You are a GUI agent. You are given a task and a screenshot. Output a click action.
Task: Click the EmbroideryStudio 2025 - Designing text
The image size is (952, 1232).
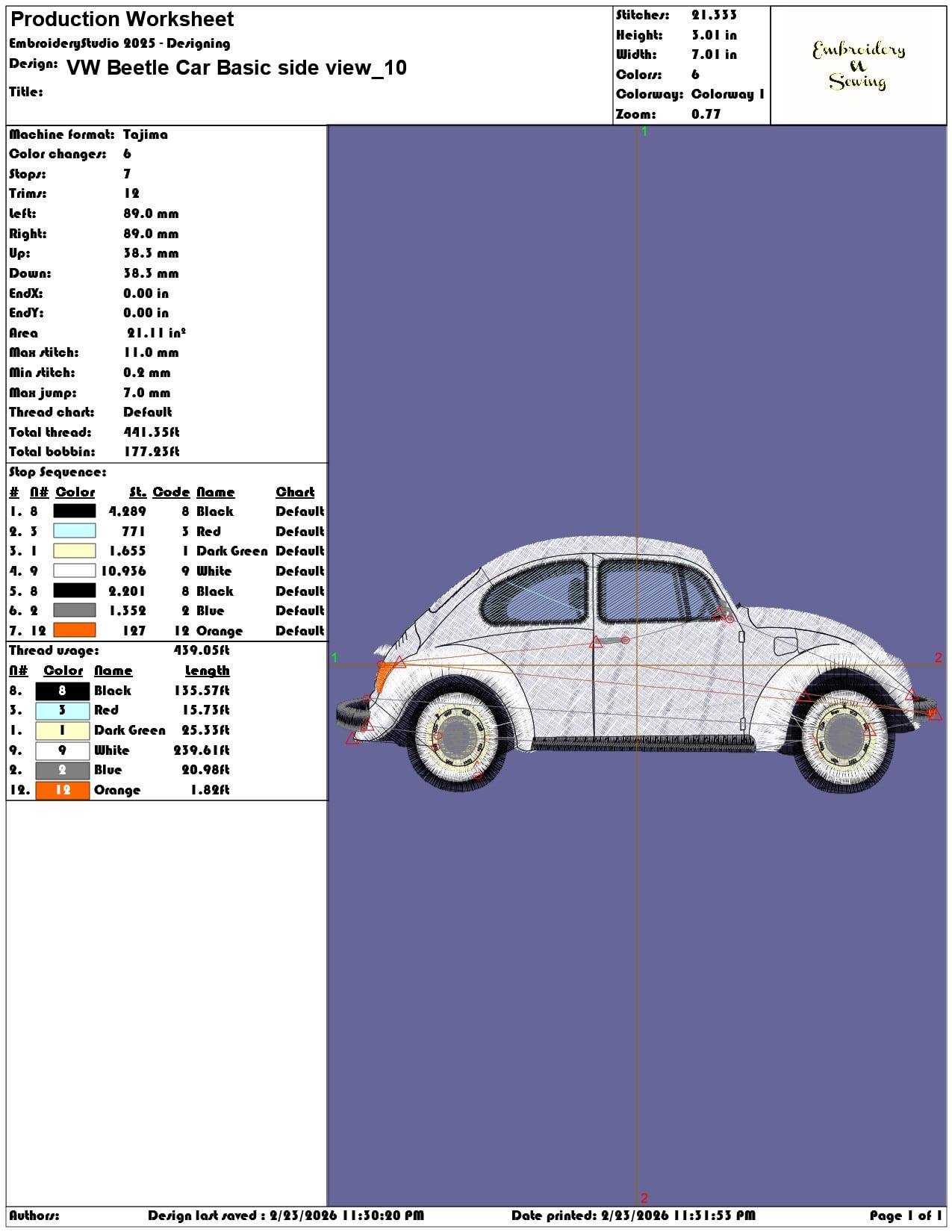pos(119,43)
